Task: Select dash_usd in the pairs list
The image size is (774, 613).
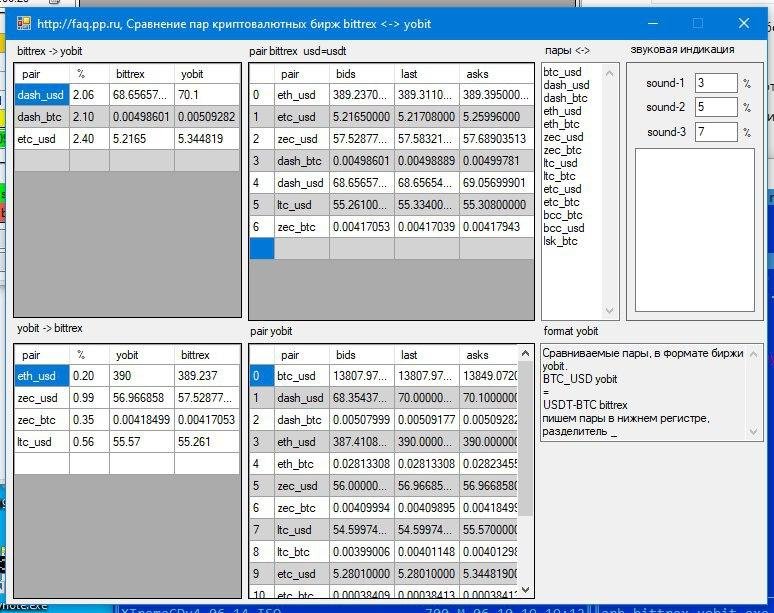Action: pos(566,85)
